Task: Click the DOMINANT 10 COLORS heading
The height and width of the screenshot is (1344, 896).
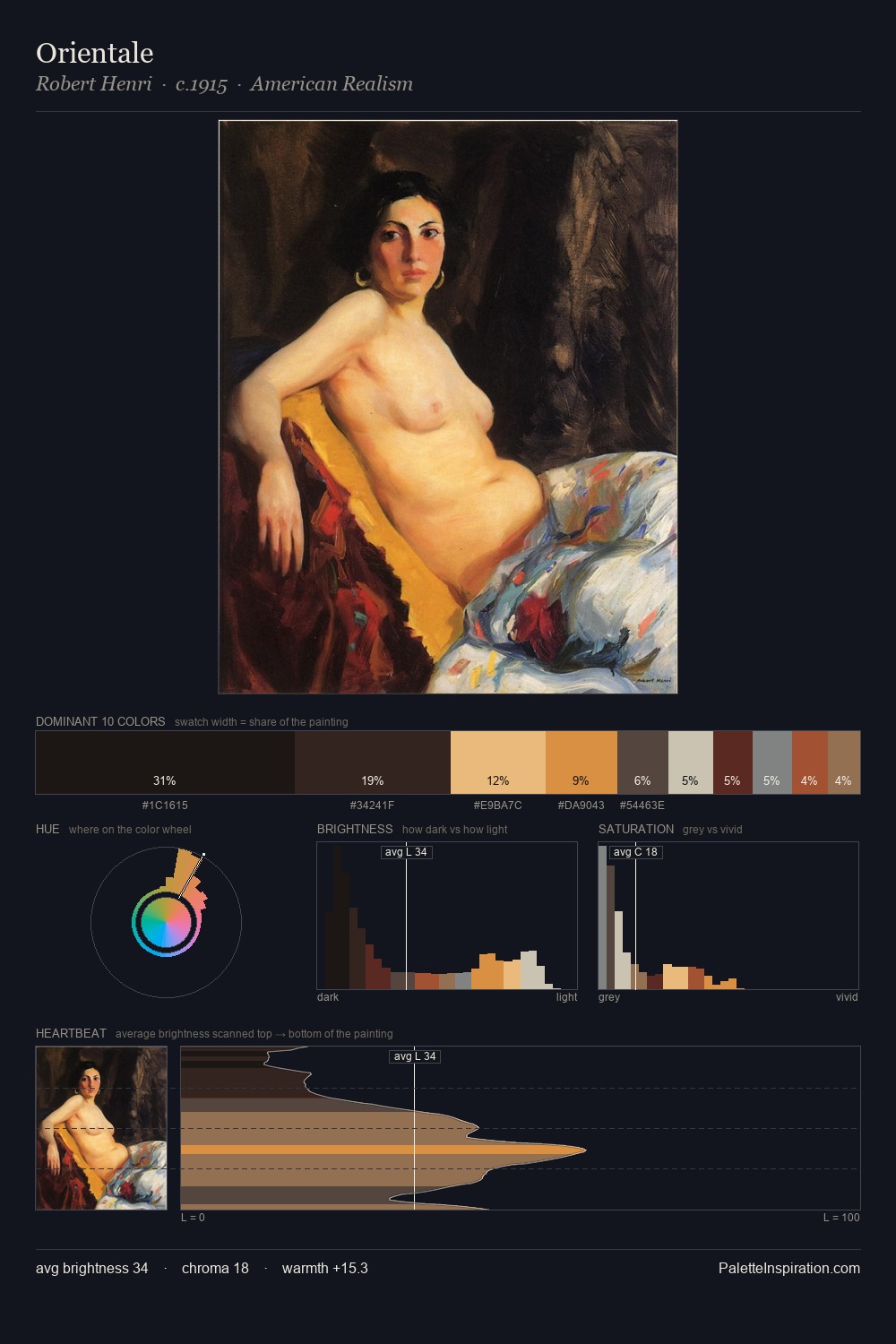Action: tap(100, 721)
